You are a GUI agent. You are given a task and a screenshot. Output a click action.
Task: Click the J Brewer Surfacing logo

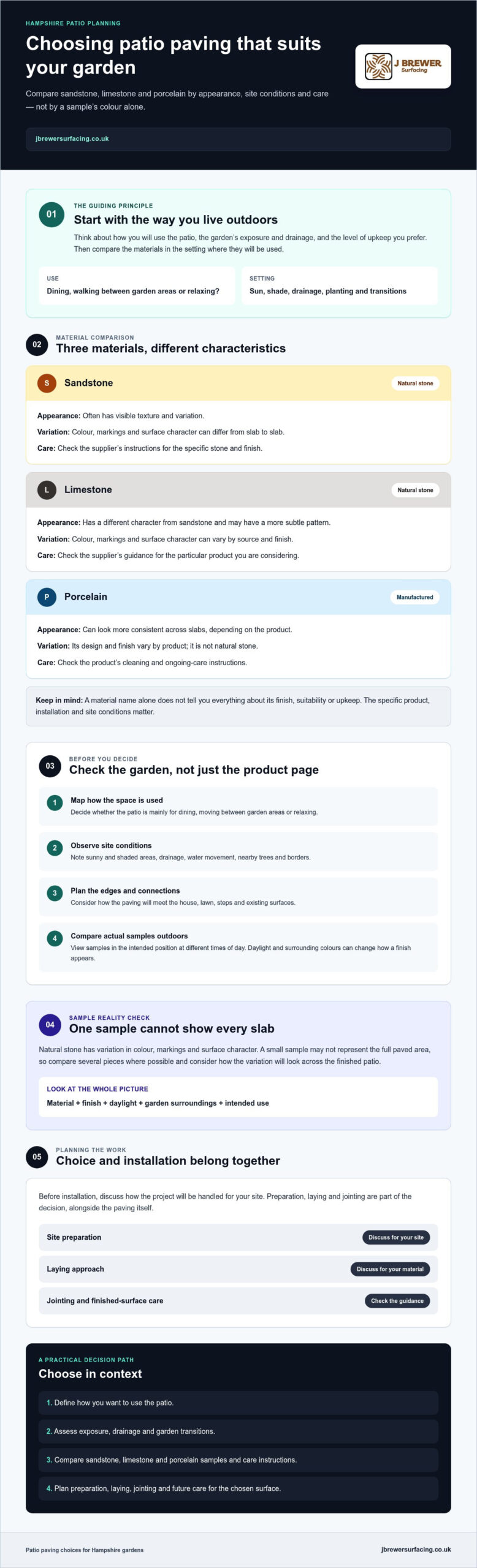403,66
